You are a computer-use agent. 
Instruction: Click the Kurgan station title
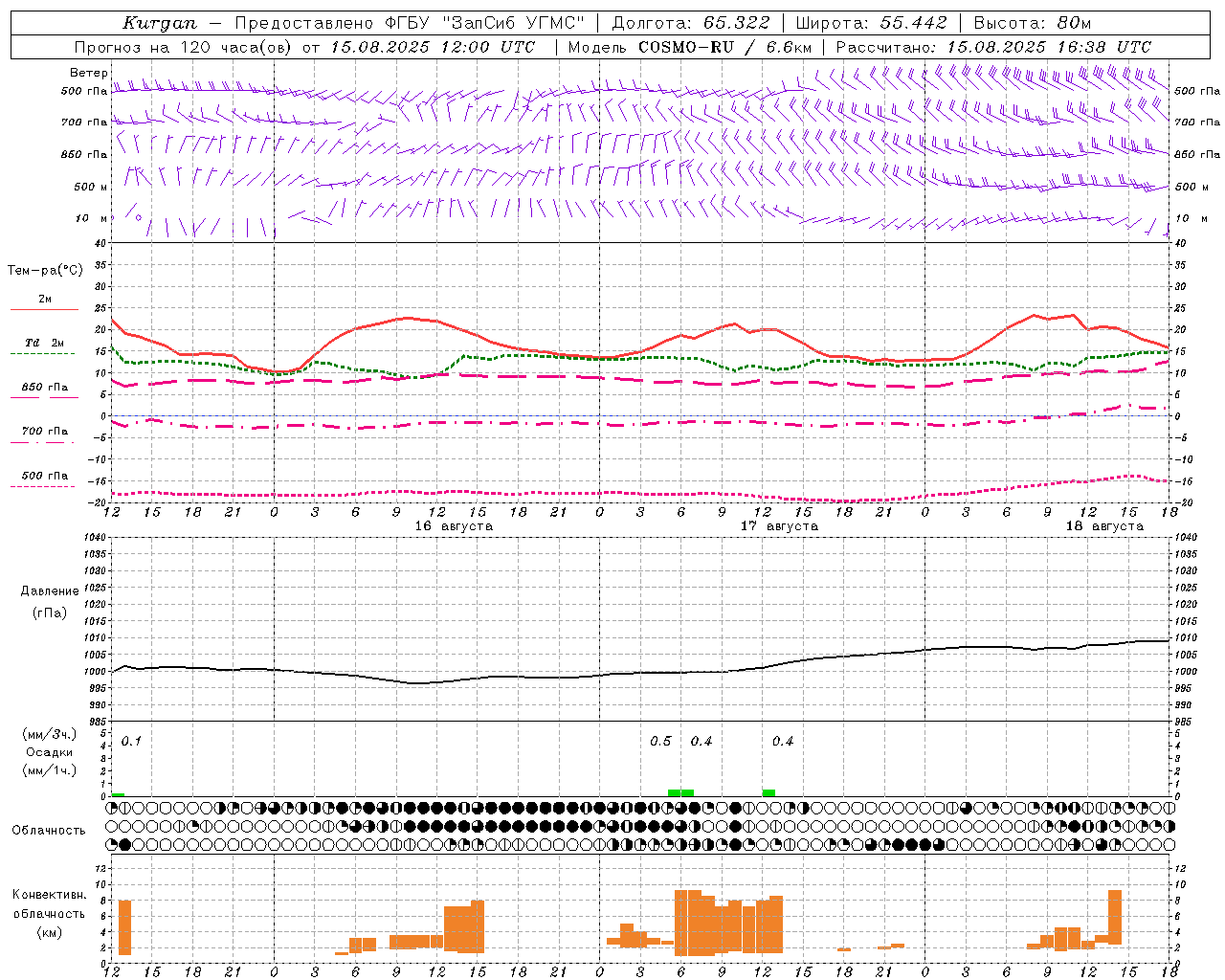(160, 23)
